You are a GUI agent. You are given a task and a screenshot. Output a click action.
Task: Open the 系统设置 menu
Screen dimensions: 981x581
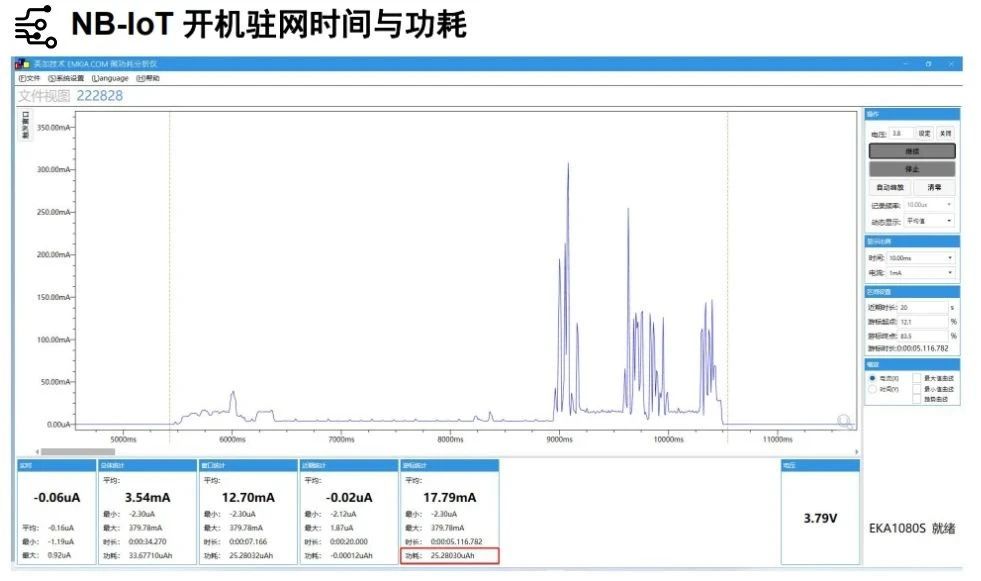click(x=67, y=78)
